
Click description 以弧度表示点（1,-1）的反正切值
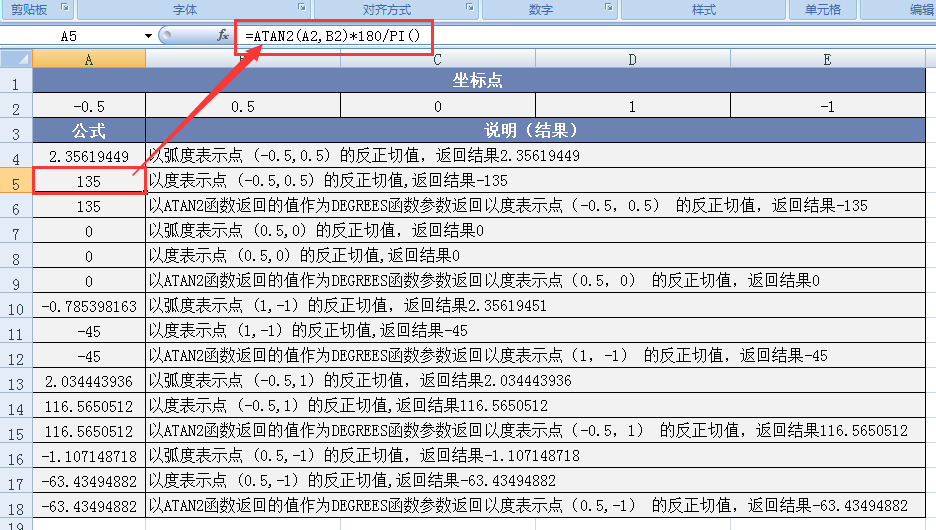pos(535,307)
